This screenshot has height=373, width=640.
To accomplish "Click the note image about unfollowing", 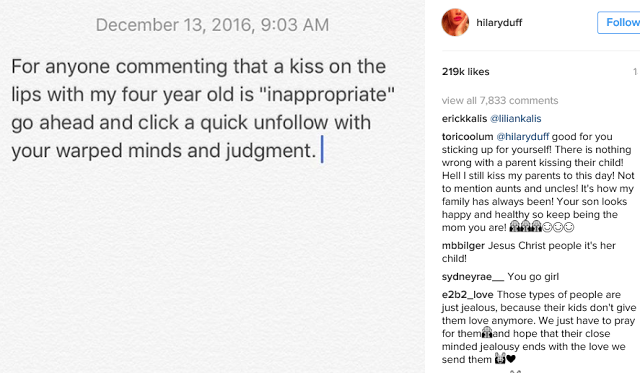I will [x=212, y=186].
